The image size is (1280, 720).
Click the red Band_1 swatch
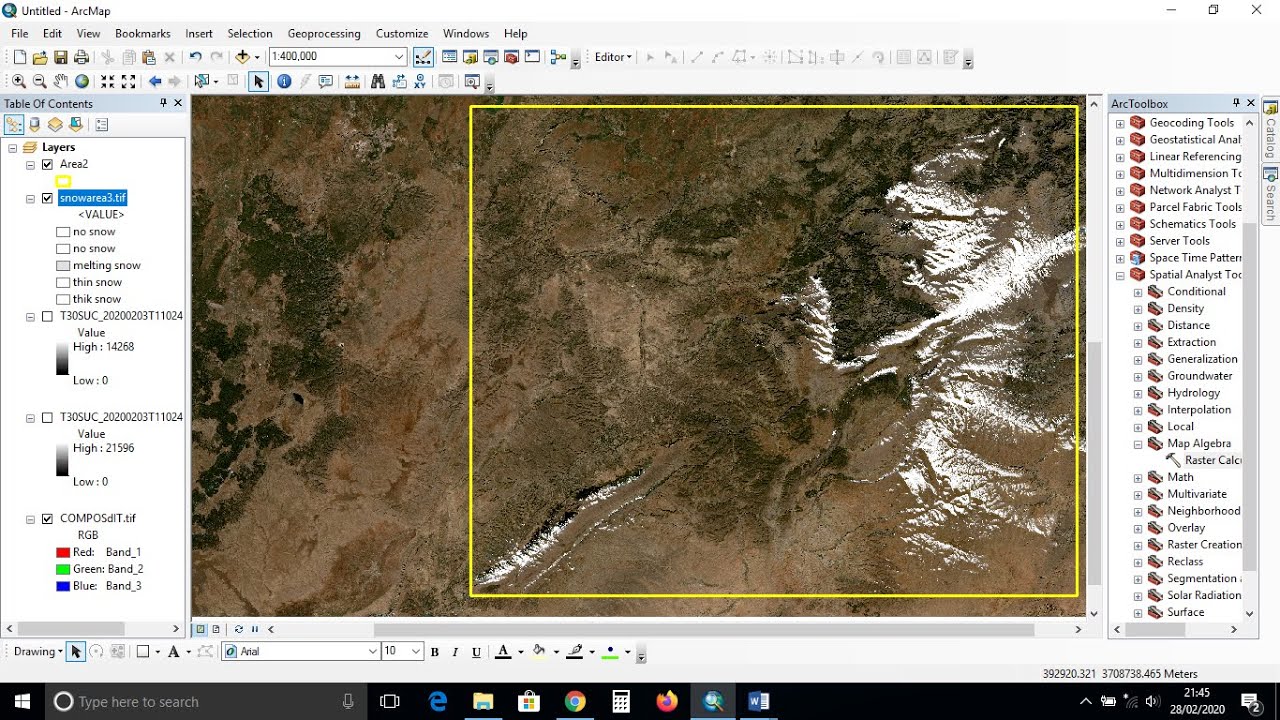click(64, 552)
